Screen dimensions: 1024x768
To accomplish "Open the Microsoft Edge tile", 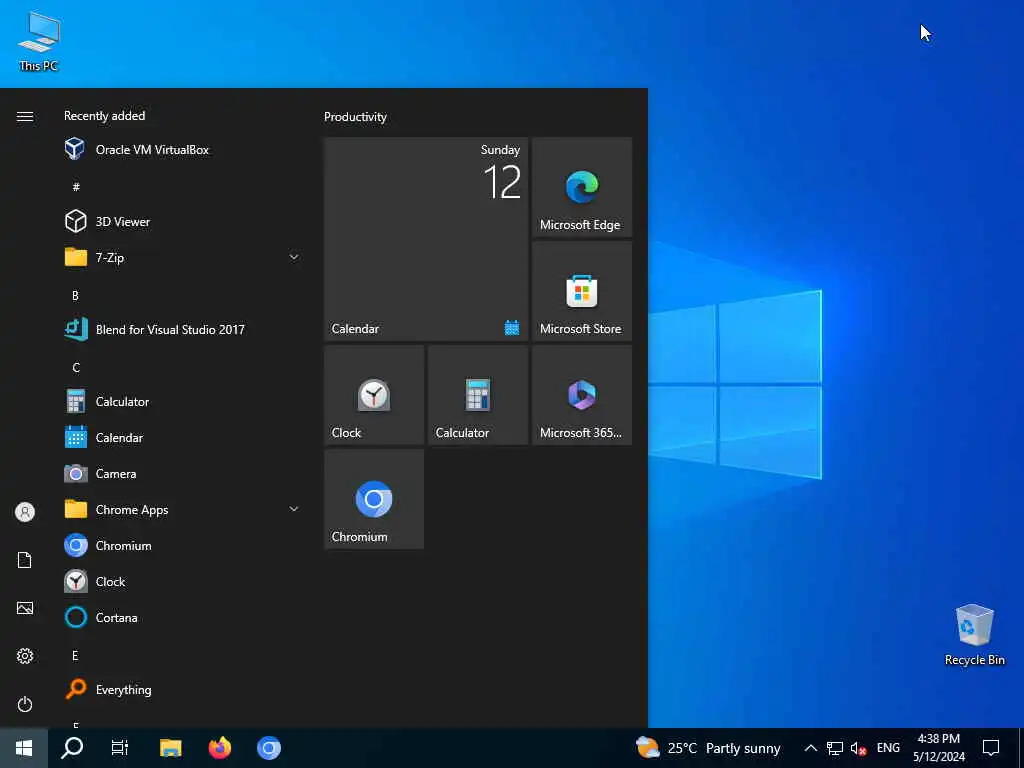I will [582, 187].
